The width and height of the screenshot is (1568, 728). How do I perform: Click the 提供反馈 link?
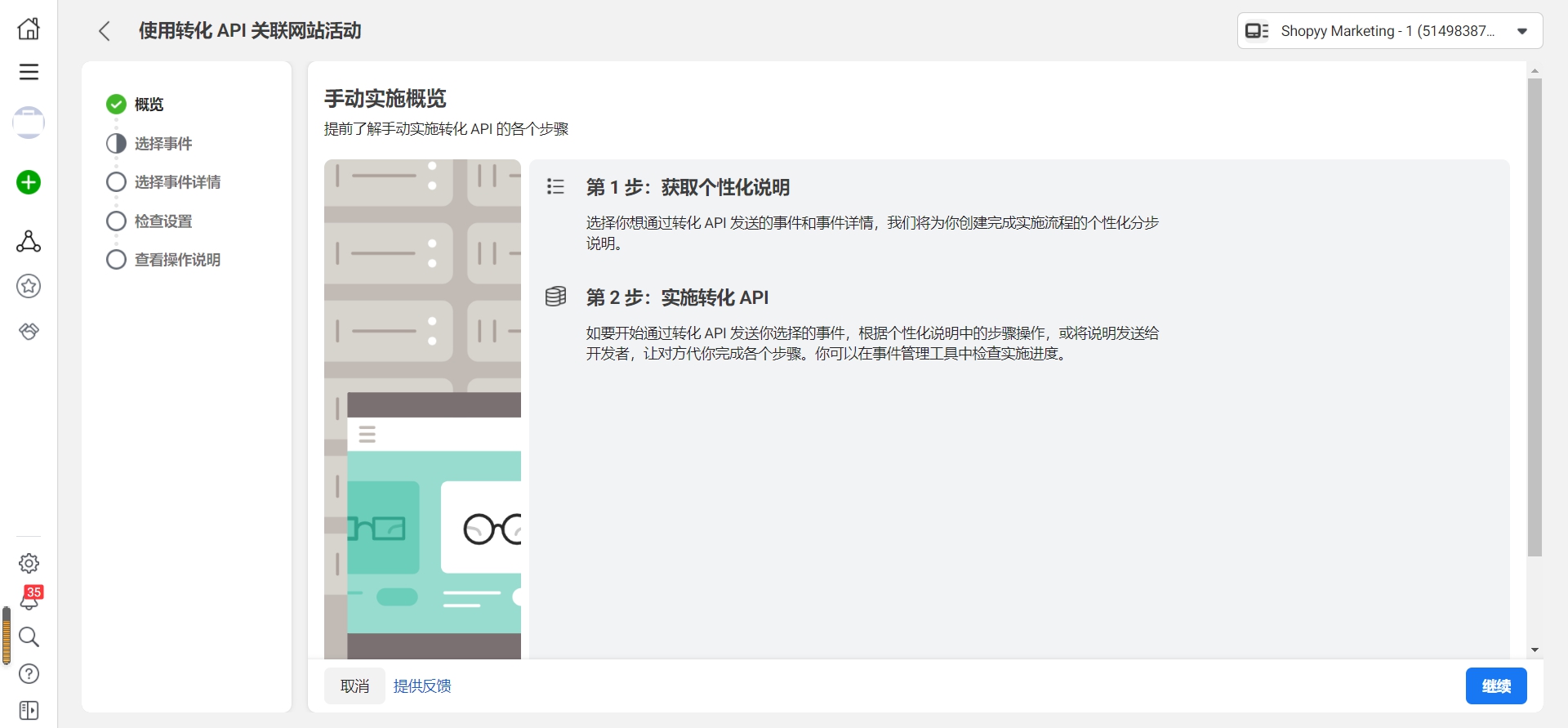(422, 686)
